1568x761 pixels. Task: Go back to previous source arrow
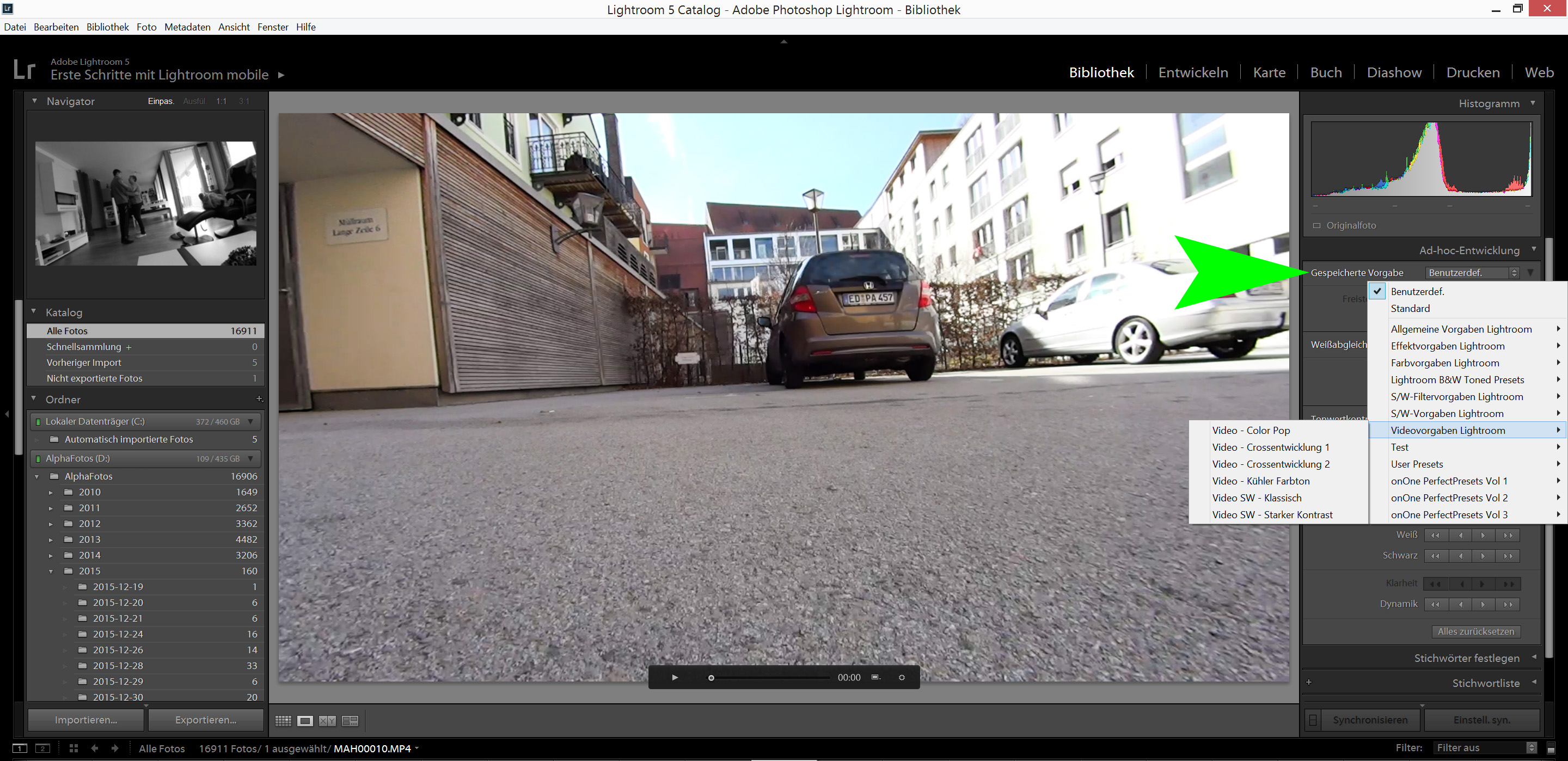(94, 748)
